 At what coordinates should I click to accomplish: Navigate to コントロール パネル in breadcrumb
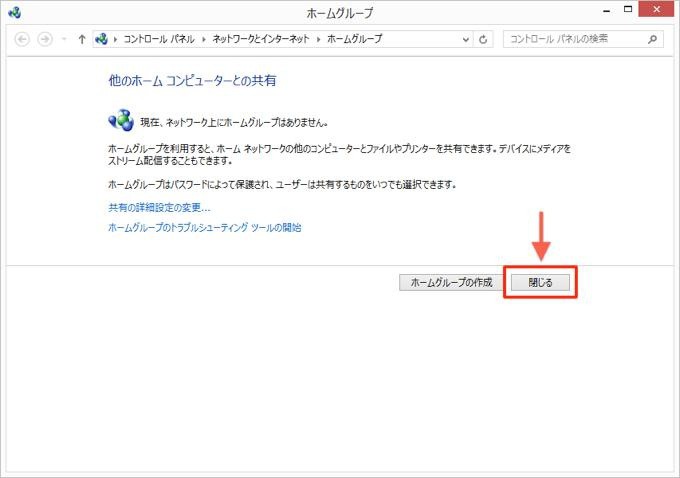158,40
